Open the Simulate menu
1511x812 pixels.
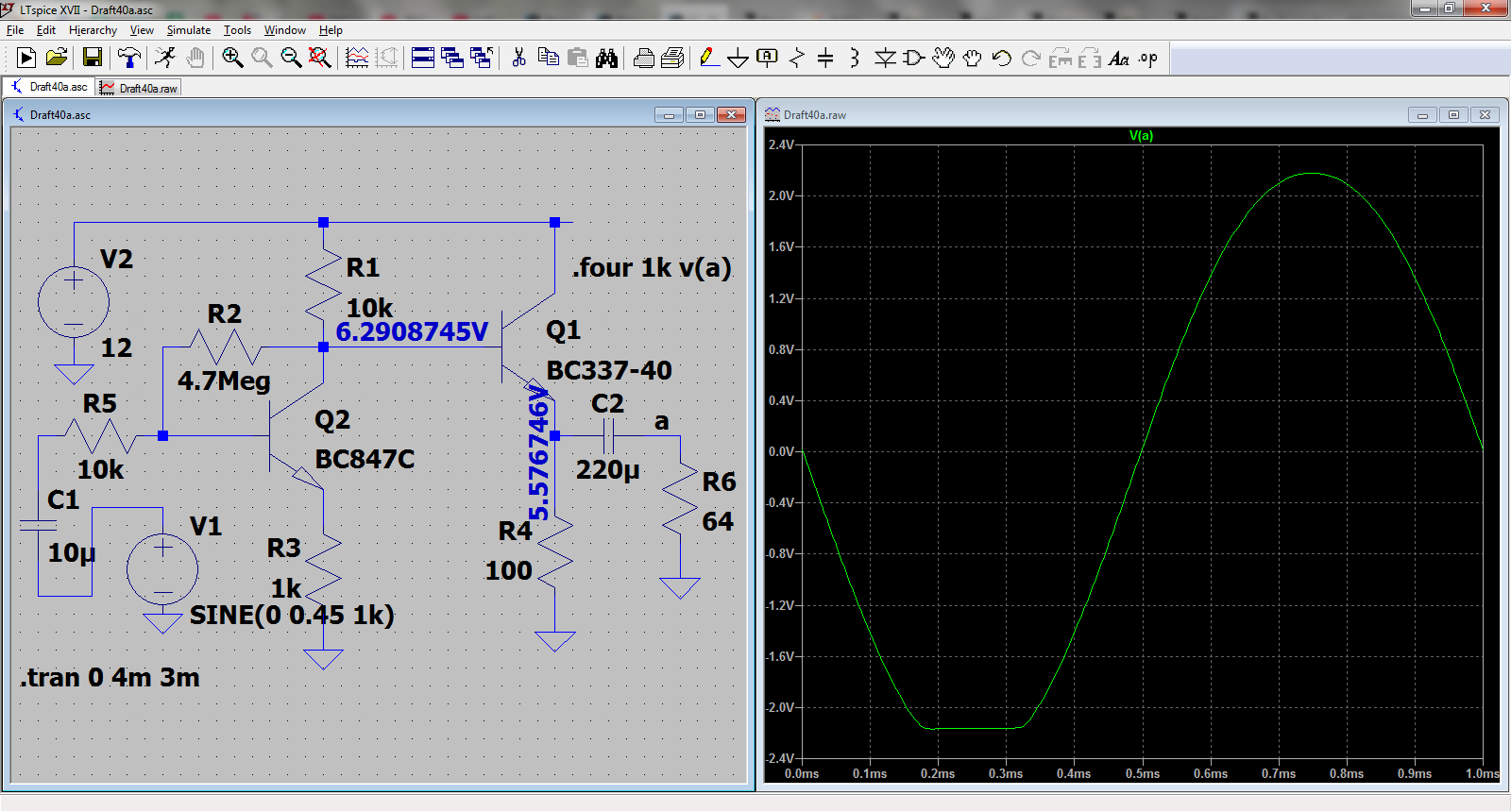[x=189, y=30]
